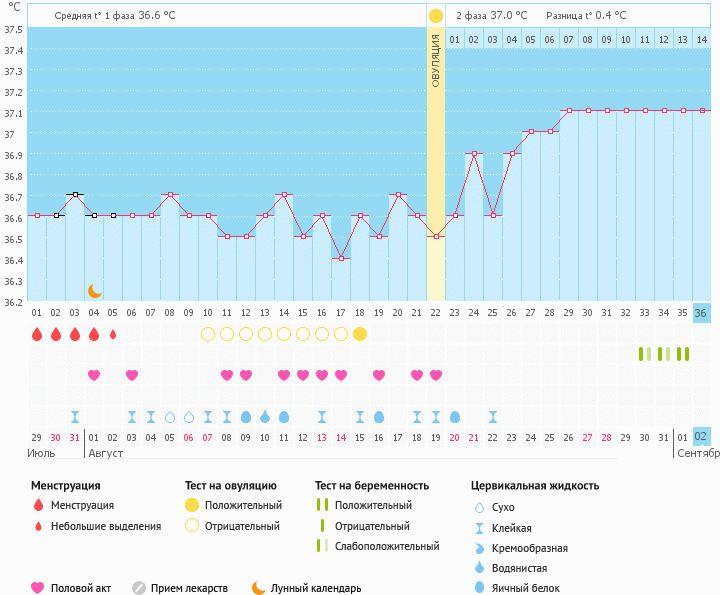Click the first empty ovulation test circle on day 10

pos(208,334)
